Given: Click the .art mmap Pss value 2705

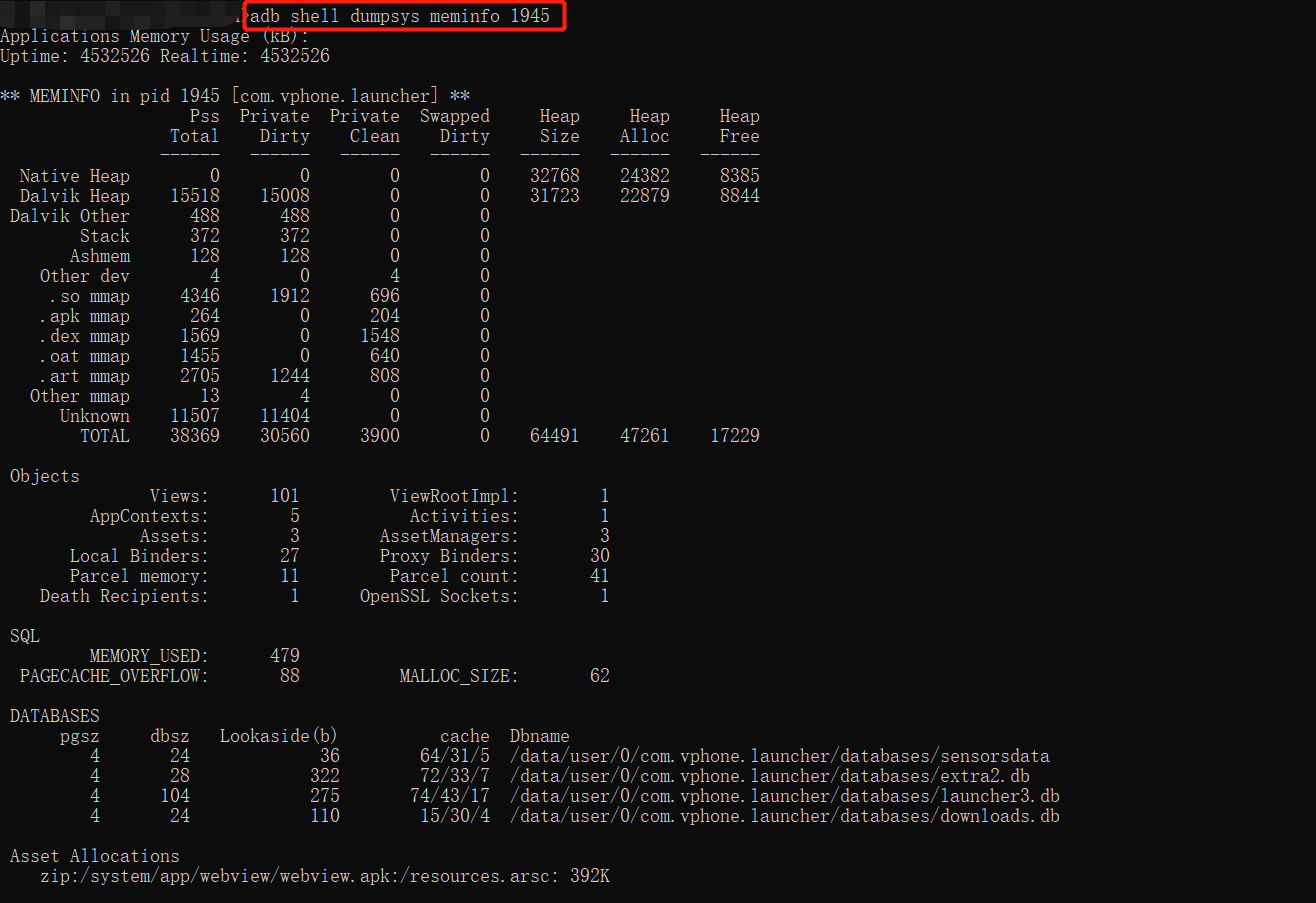Looking at the screenshot, I should pyautogui.click(x=200, y=376).
